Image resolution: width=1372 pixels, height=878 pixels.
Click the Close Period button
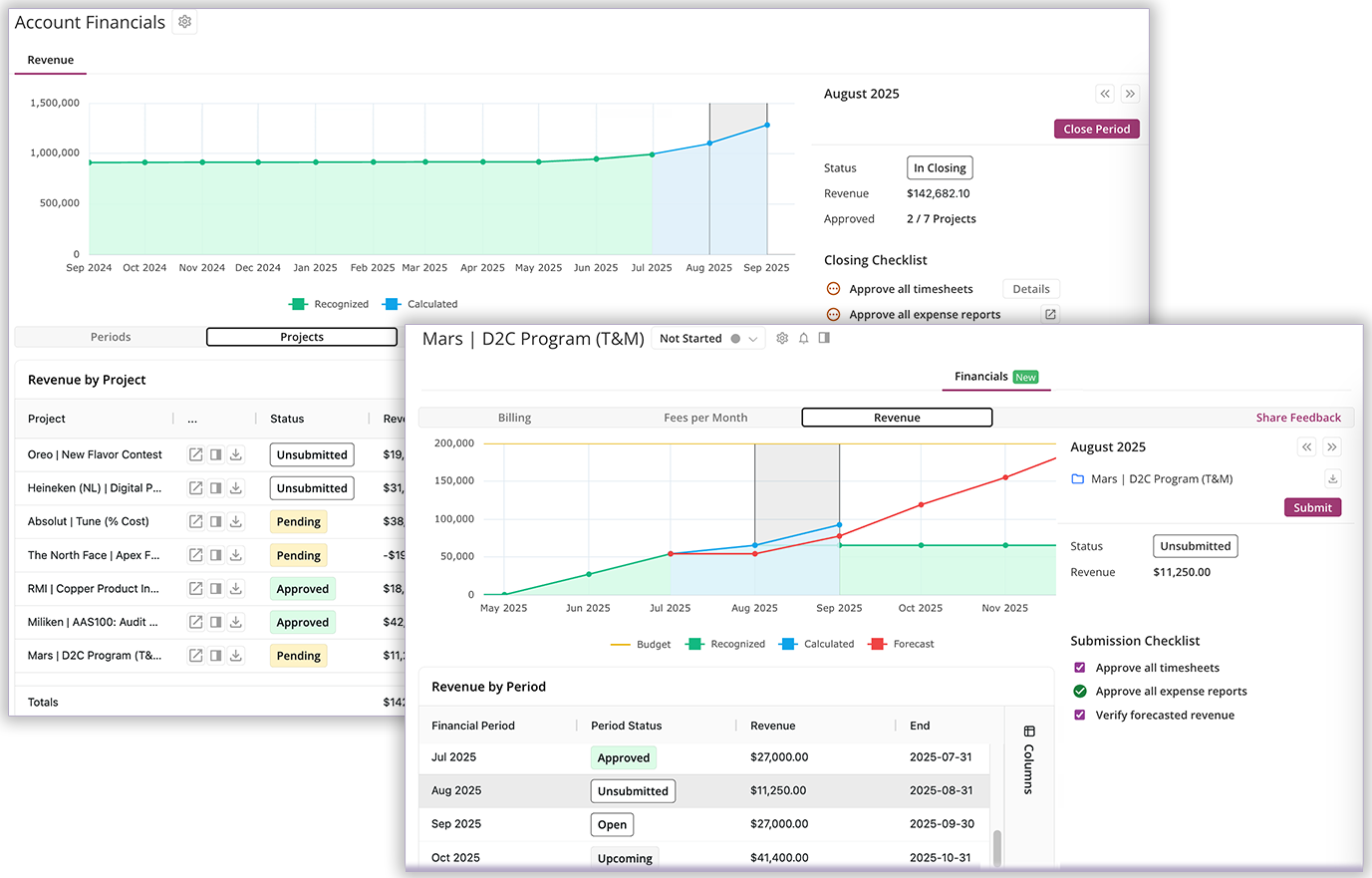click(1096, 129)
